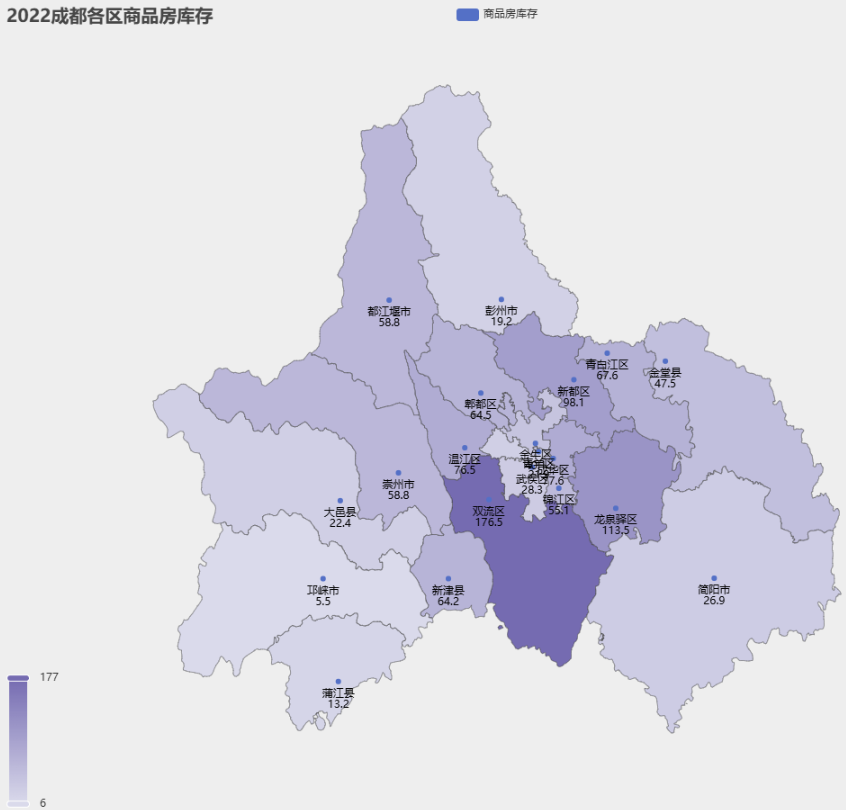Click the 简阳市 region label
This screenshot has width=846, height=810.
pyautogui.click(x=714, y=590)
